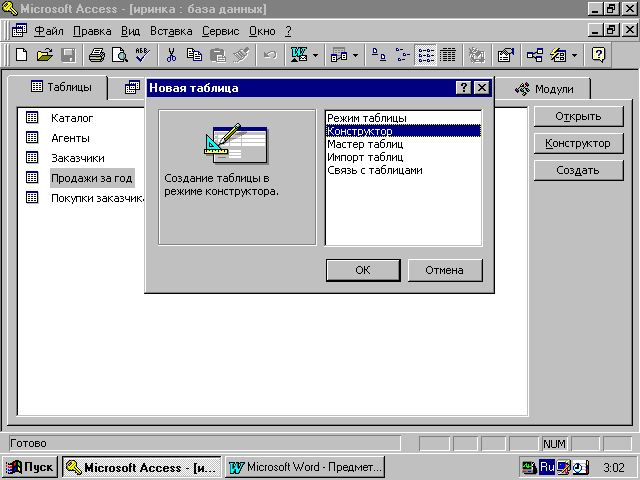Select the Покупки заказчика table
The image size is (640, 480).
point(97,198)
